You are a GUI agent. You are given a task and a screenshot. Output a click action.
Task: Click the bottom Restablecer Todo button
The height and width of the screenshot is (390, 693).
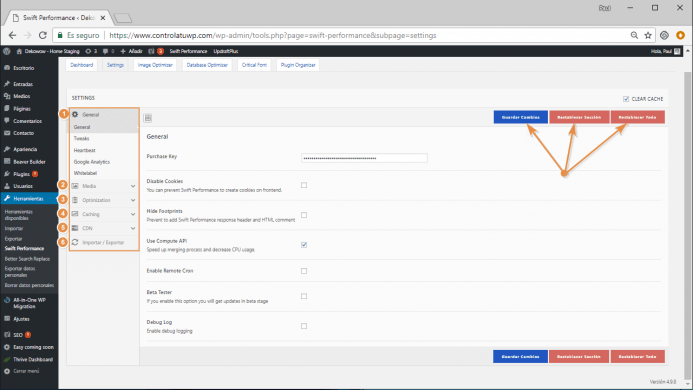click(x=637, y=356)
